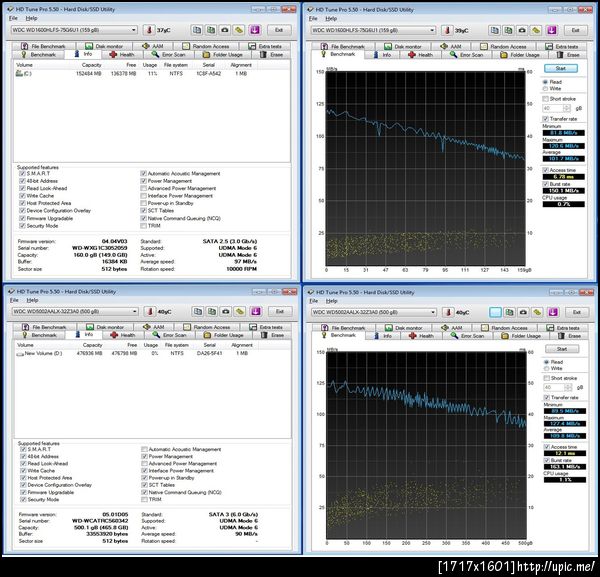Screen dimensions: 600x577
Task: Copy screenshot icon in WD5002 Info window
Action: point(212,311)
